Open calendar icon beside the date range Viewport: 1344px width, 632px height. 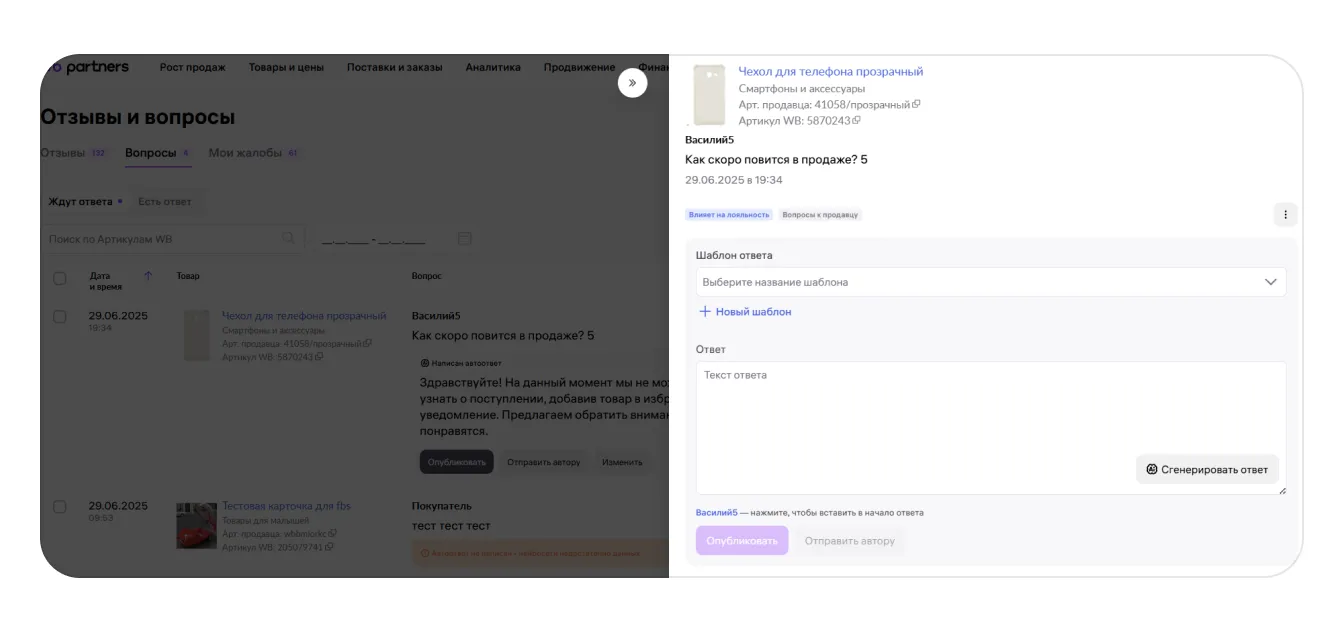coord(464,239)
